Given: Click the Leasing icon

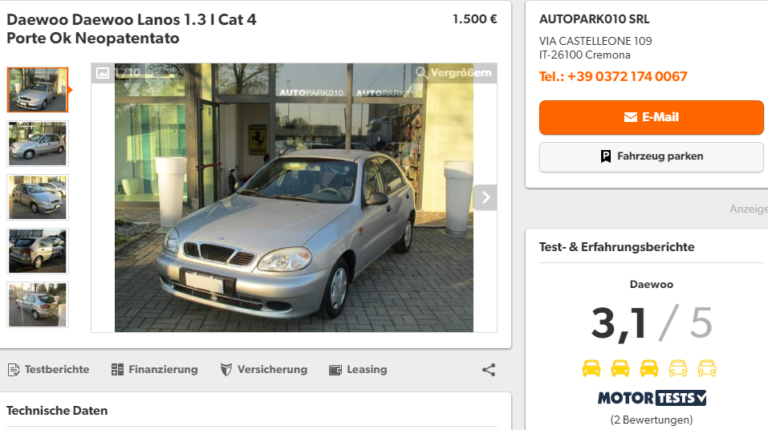Looking at the screenshot, I should (x=335, y=370).
